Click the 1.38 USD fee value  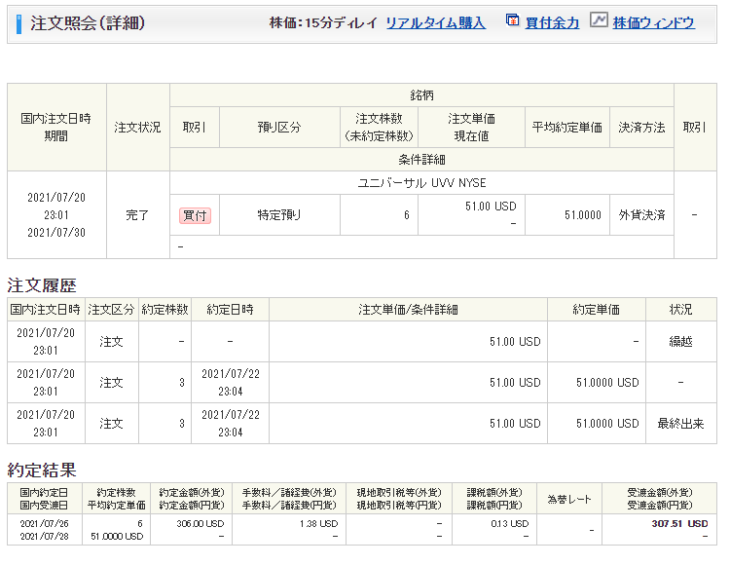click(x=319, y=523)
